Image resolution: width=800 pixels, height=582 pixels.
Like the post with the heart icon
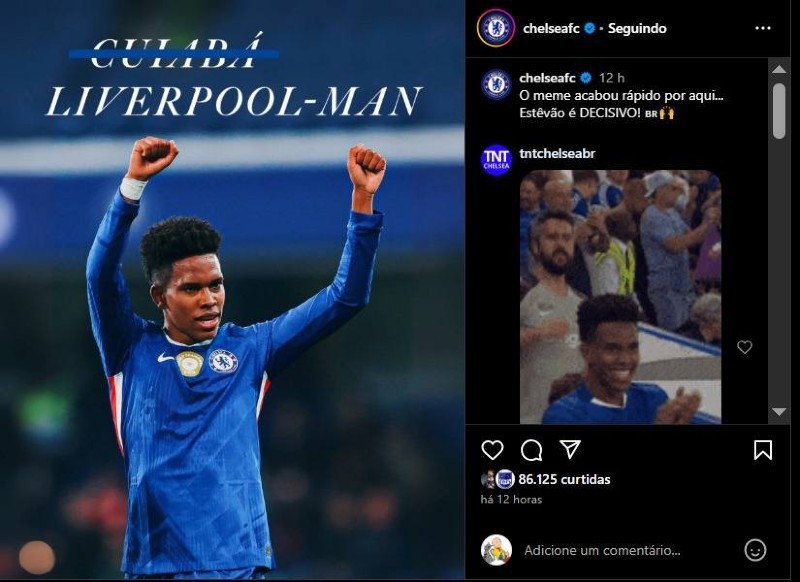tap(492, 450)
